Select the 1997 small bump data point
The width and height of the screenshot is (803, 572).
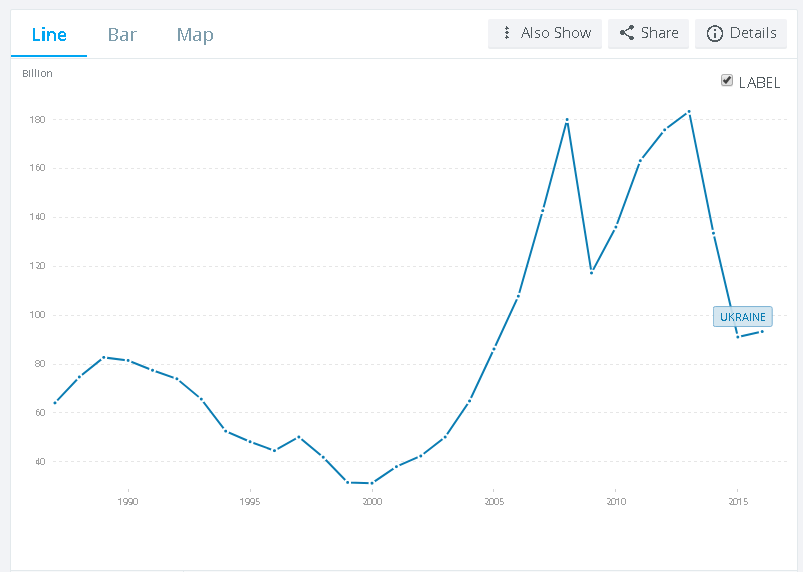point(299,437)
